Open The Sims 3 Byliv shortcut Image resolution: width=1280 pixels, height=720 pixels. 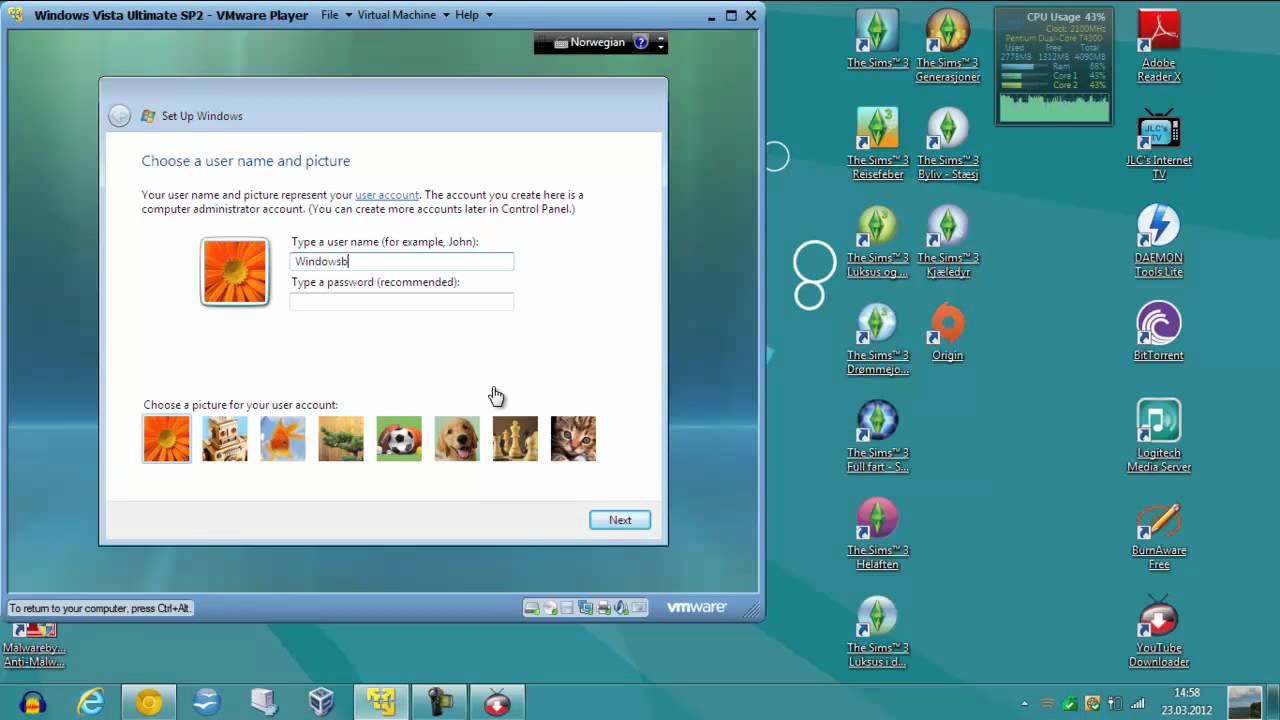[x=947, y=144]
